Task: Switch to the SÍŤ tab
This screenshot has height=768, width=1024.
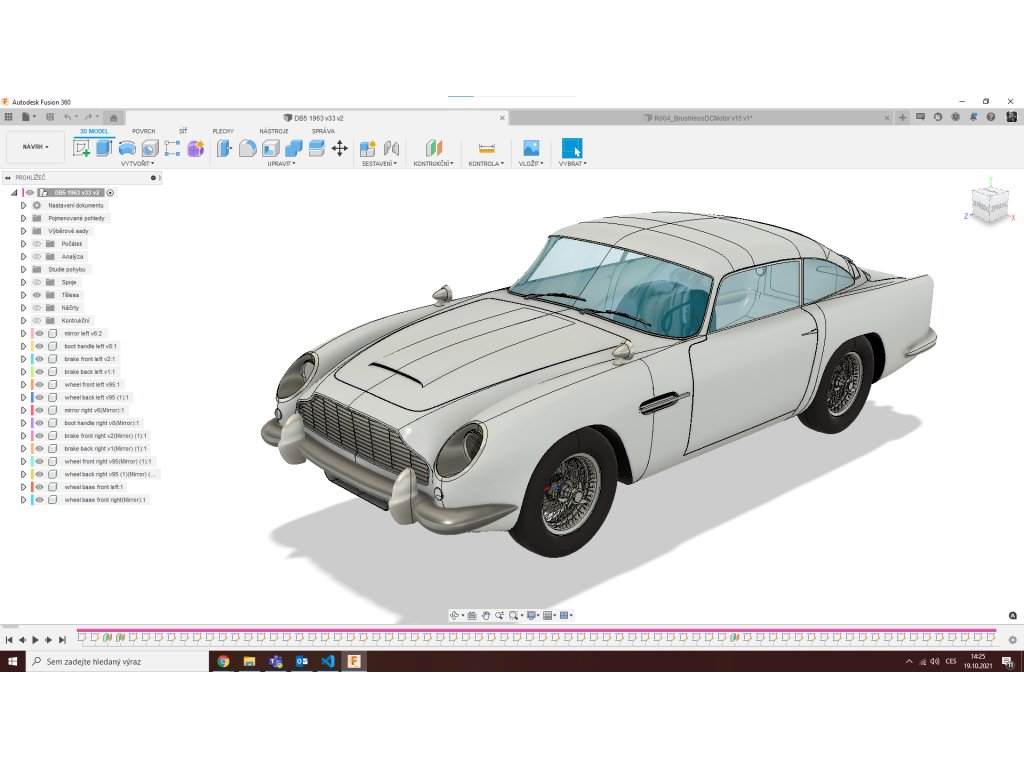Action: click(183, 131)
